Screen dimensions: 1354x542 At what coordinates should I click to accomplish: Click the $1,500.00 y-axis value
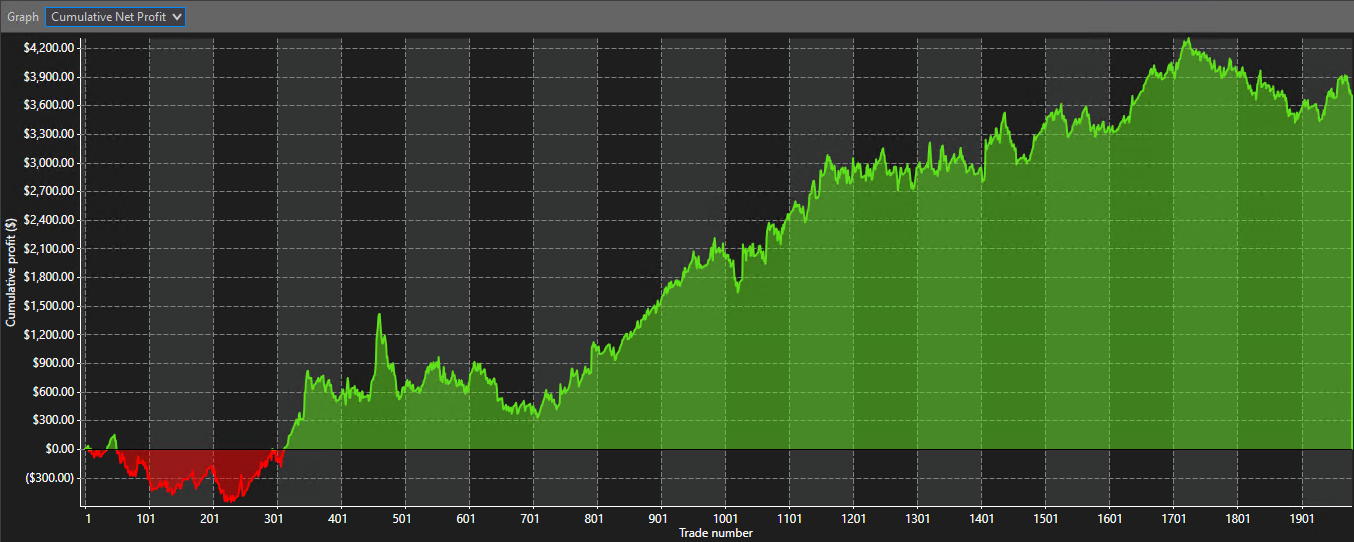point(49,306)
